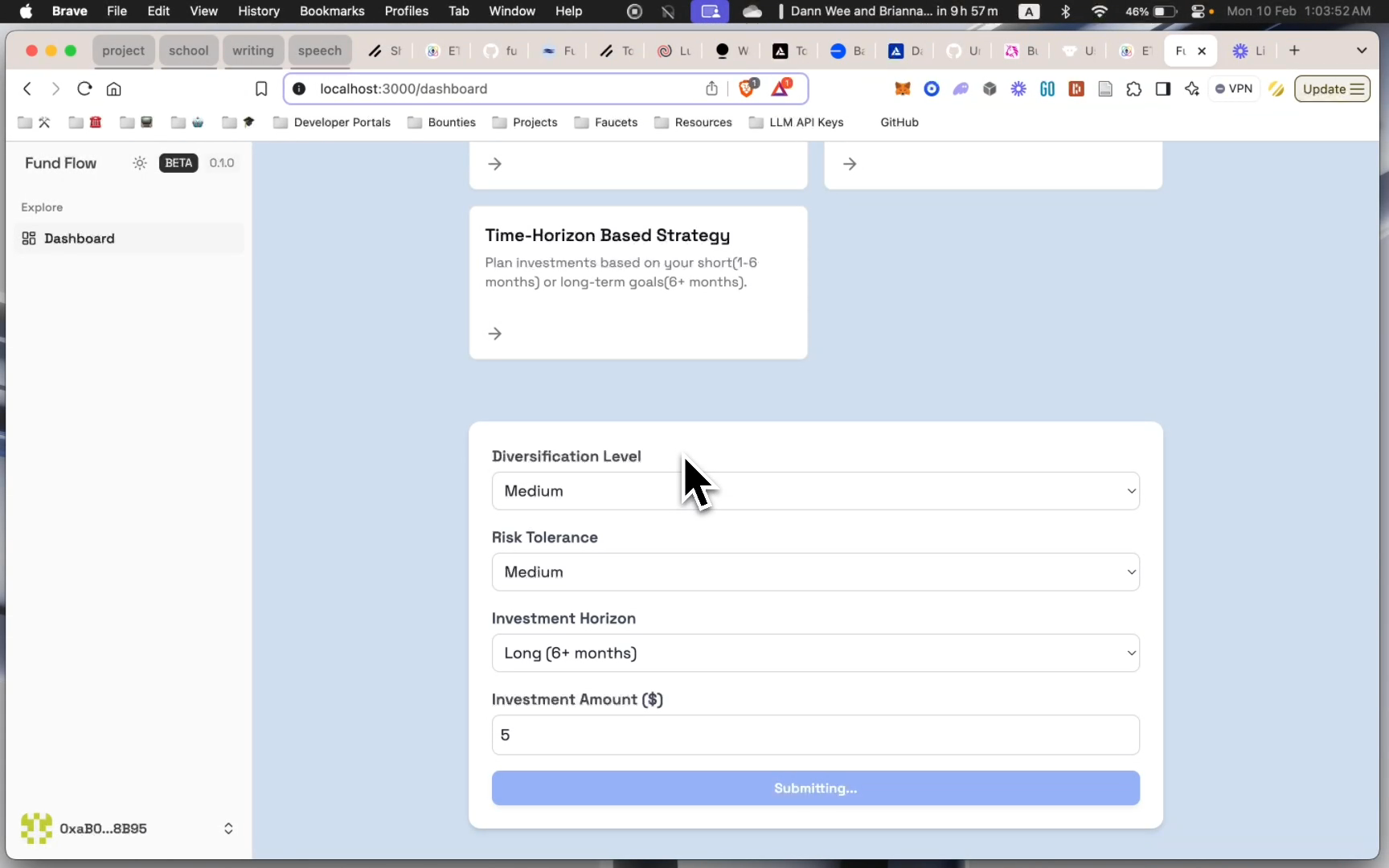Open the writing tab group

[x=252, y=51]
